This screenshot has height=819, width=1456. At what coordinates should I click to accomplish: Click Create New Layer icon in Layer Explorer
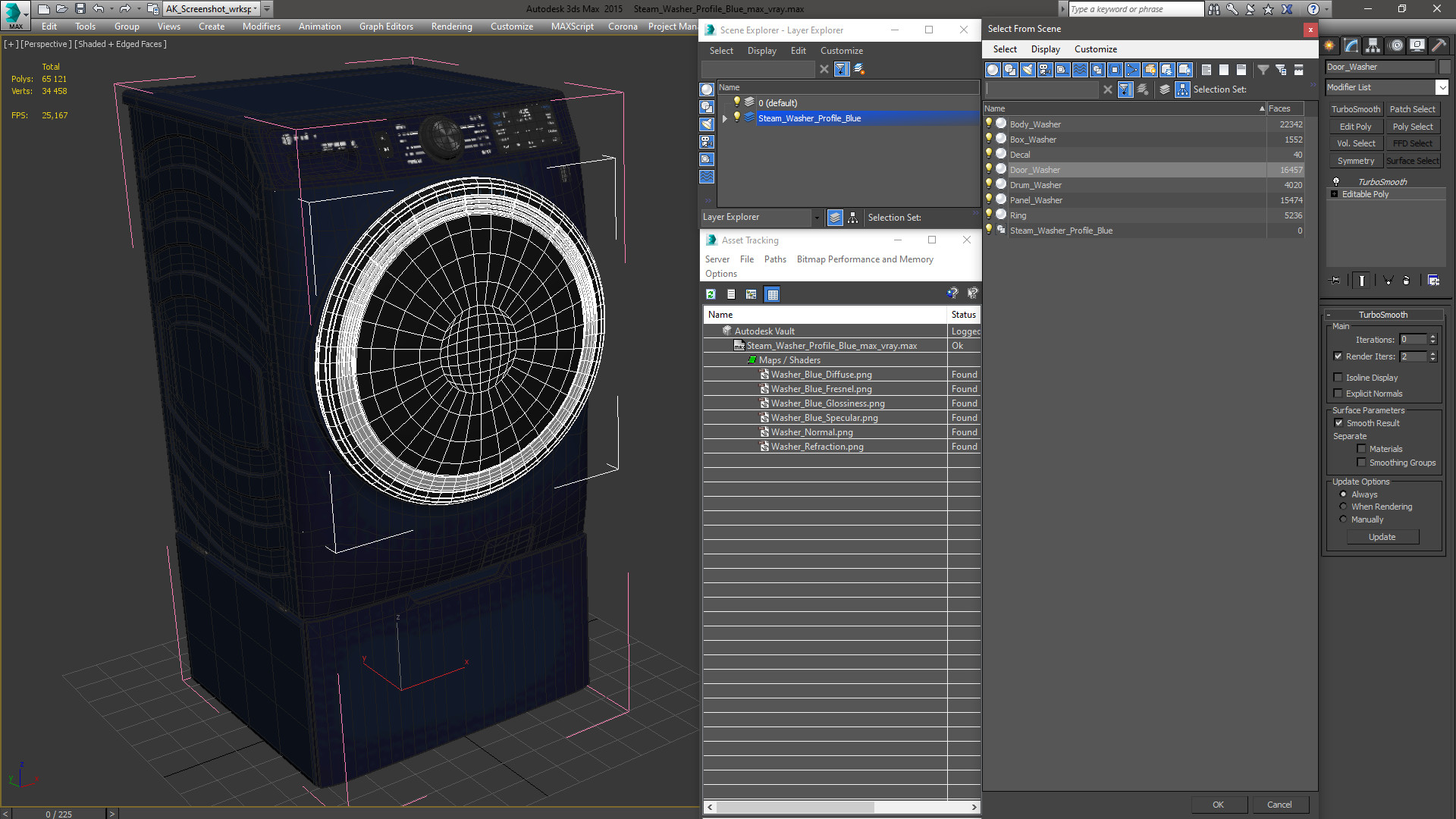tap(859, 69)
